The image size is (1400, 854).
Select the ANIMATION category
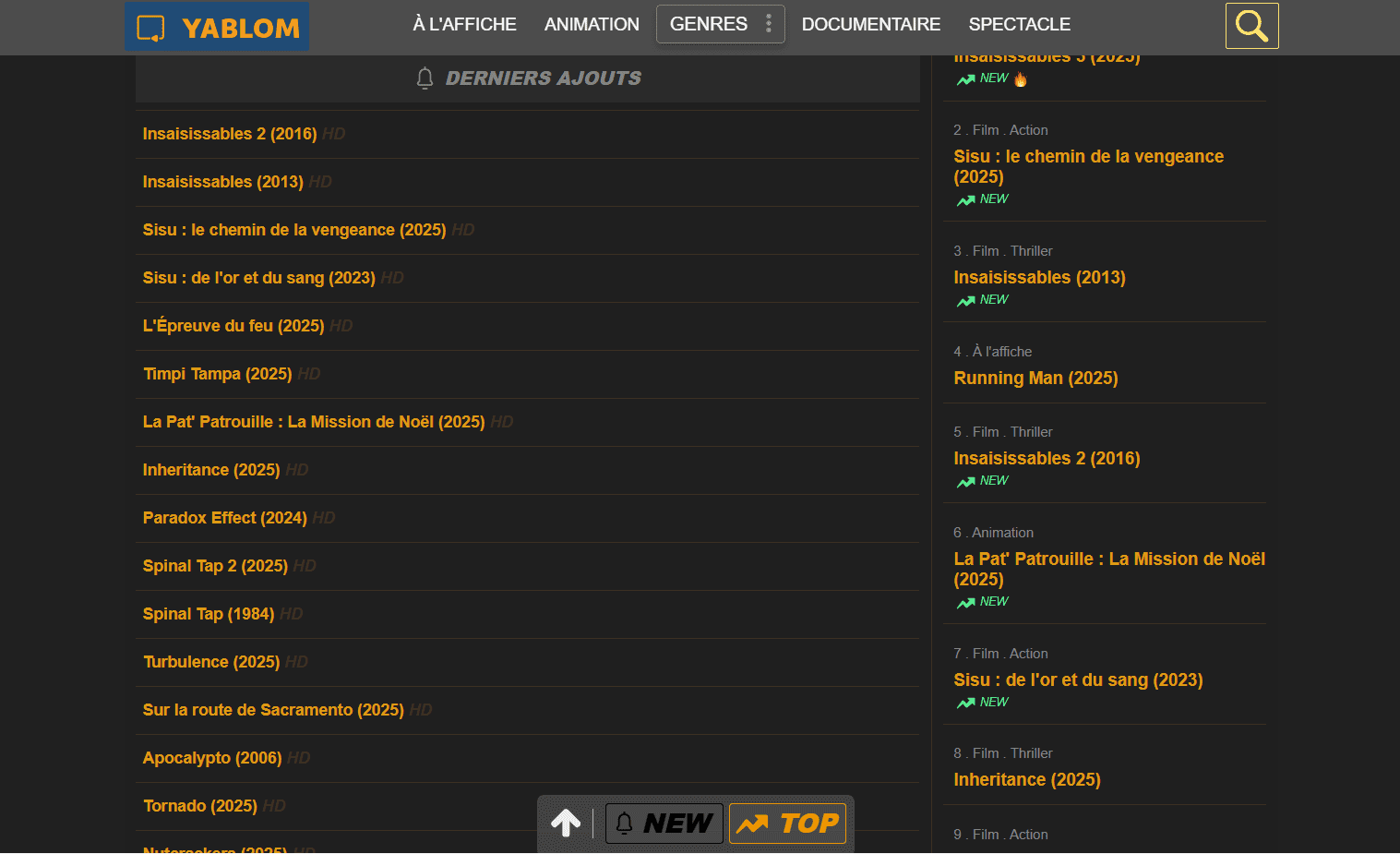(592, 24)
